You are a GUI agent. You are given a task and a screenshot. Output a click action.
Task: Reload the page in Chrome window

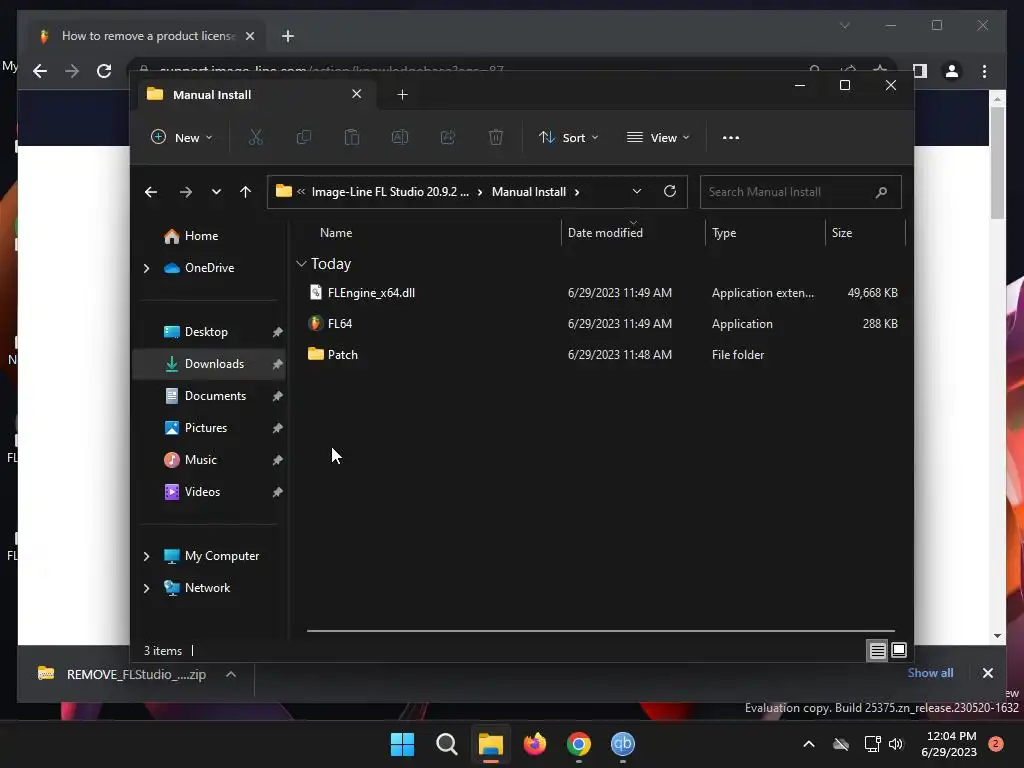tap(104, 71)
